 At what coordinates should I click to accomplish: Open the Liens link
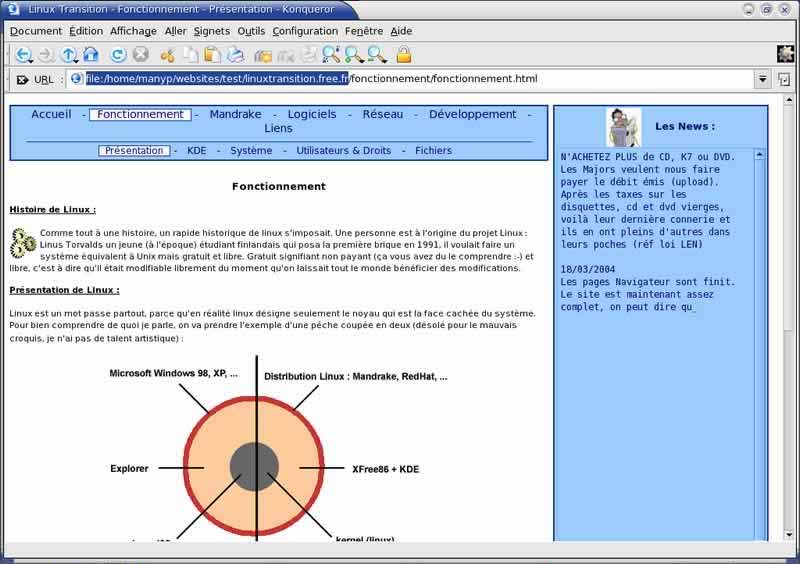(278, 129)
